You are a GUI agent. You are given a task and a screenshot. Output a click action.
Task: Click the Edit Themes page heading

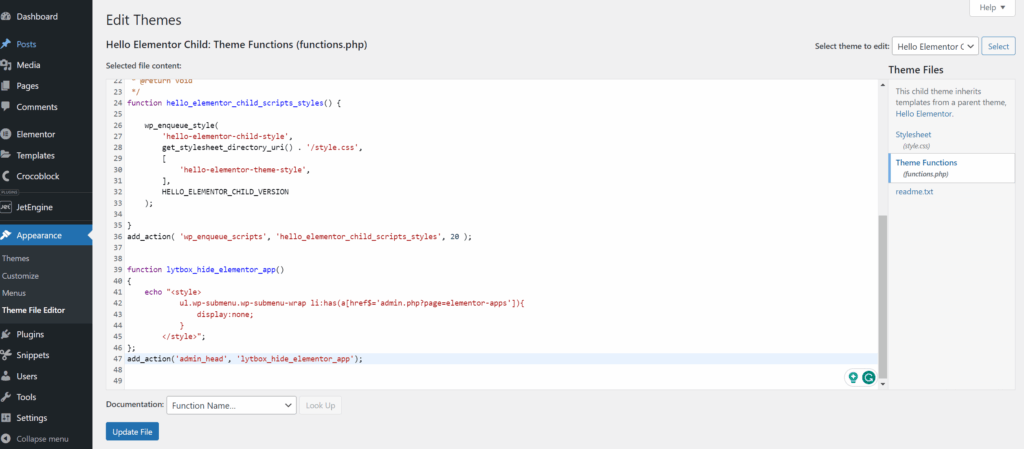pos(144,20)
